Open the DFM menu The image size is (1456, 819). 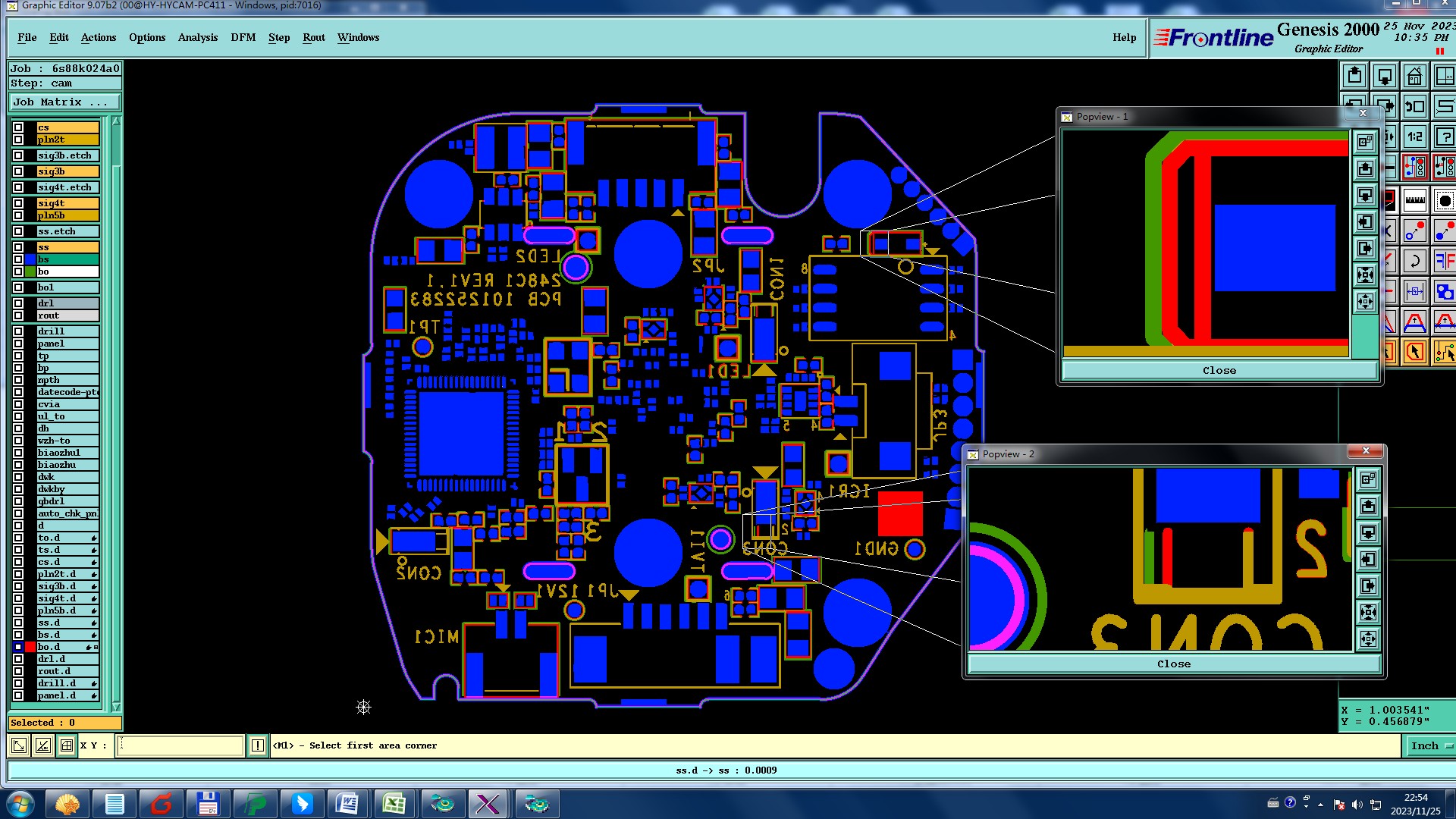point(243,37)
